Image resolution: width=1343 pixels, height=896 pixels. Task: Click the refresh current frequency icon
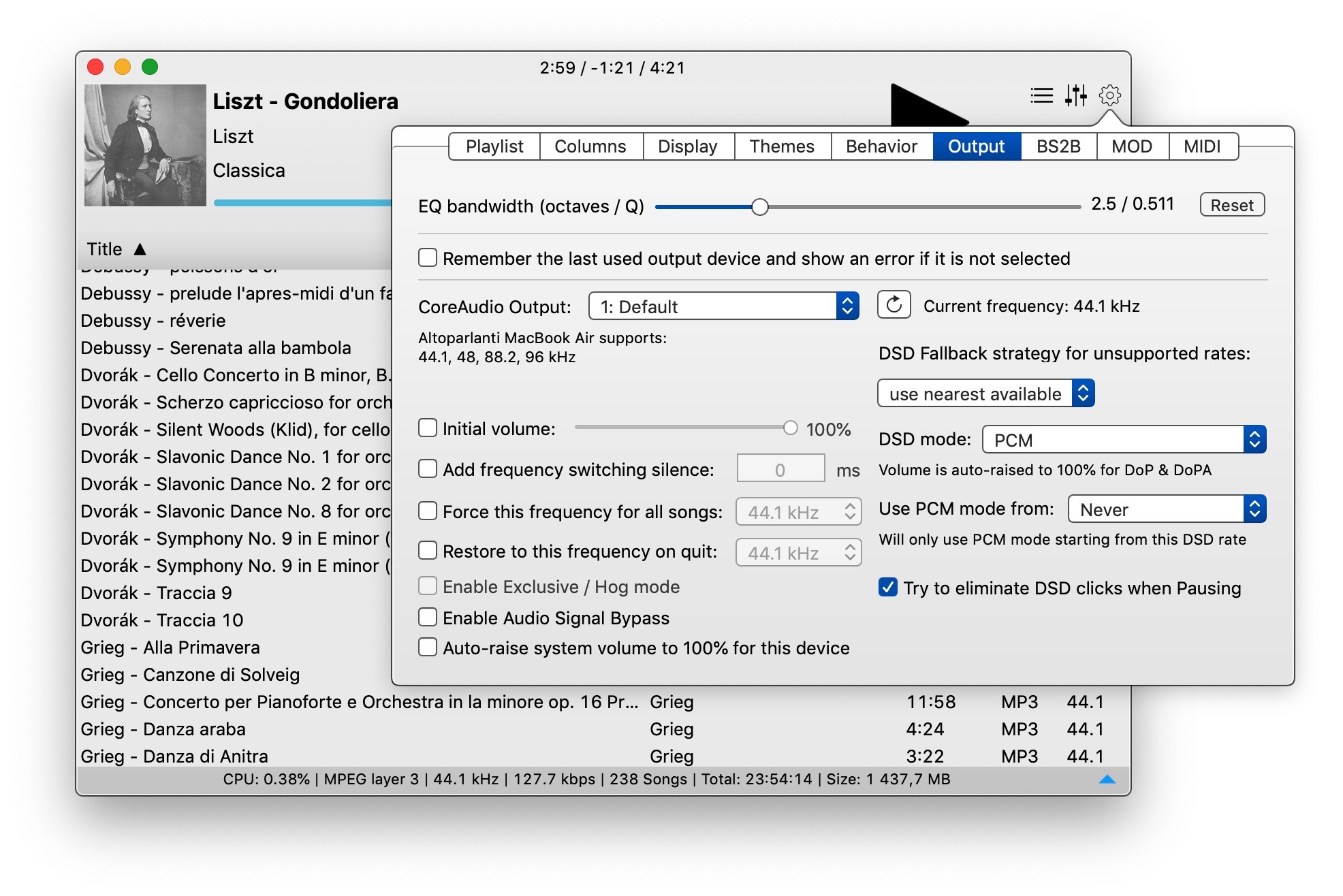click(x=894, y=305)
